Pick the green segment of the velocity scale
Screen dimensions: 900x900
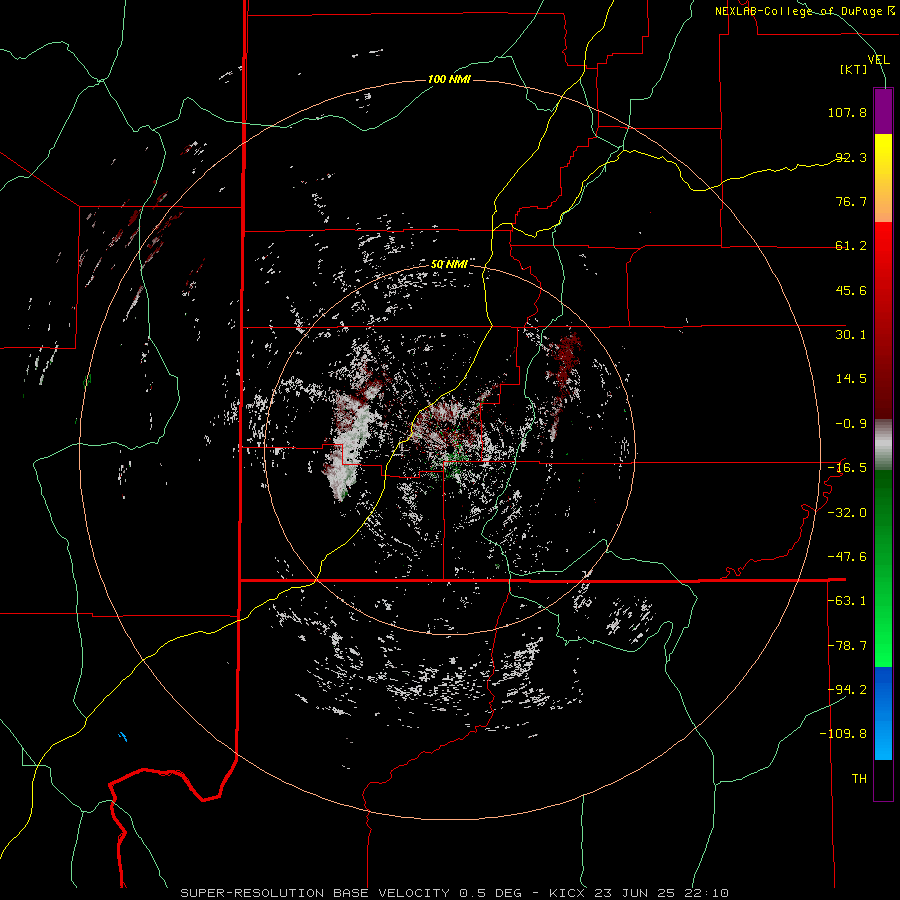tap(883, 568)
